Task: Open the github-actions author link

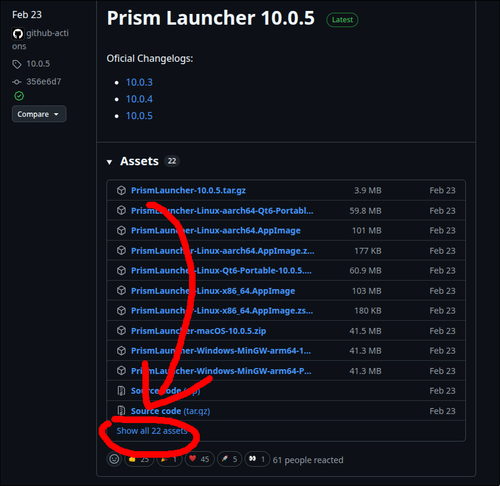Action: click(40, 39)
